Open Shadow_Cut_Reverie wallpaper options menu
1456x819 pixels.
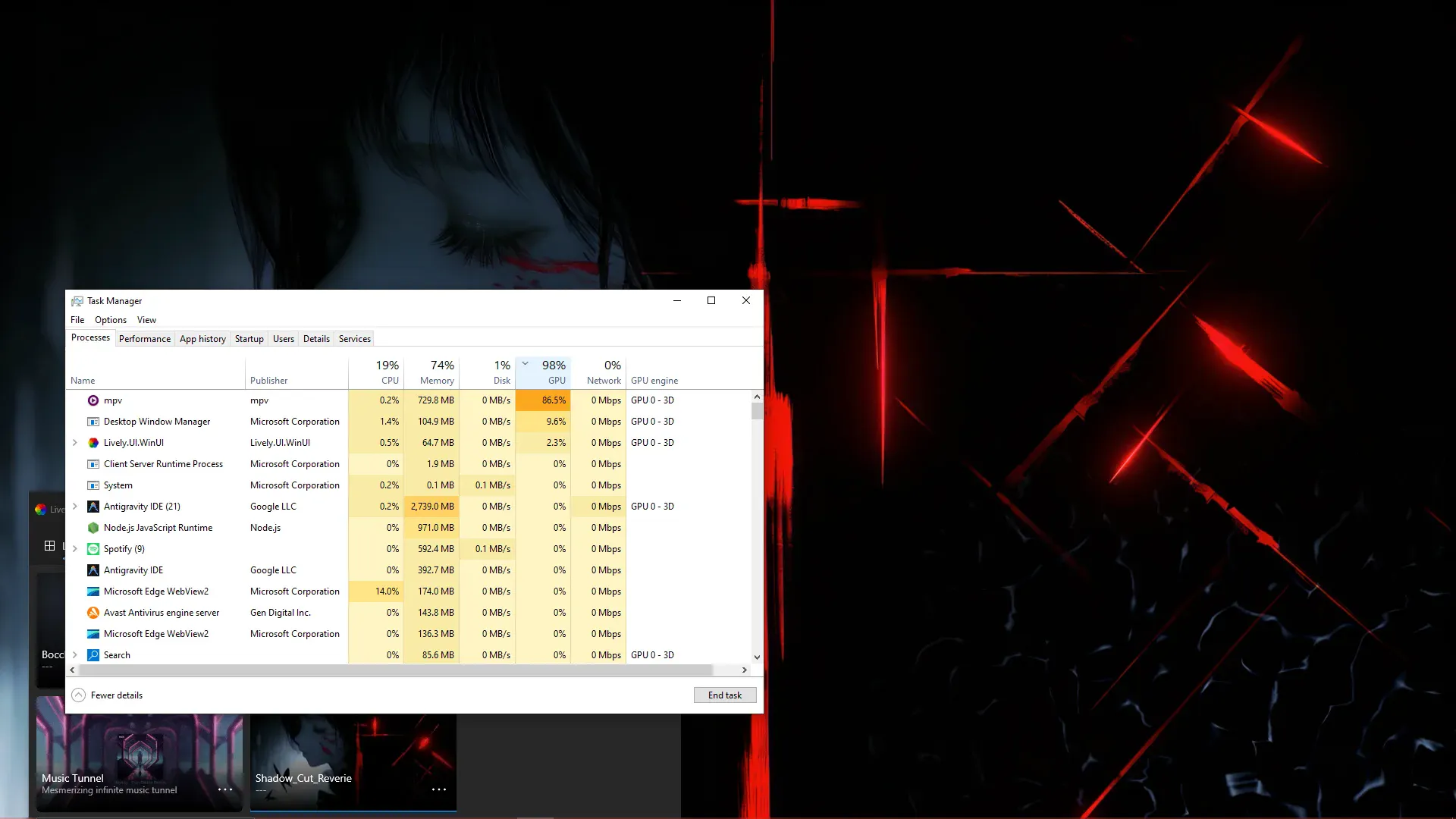click(x=439, y=789)
